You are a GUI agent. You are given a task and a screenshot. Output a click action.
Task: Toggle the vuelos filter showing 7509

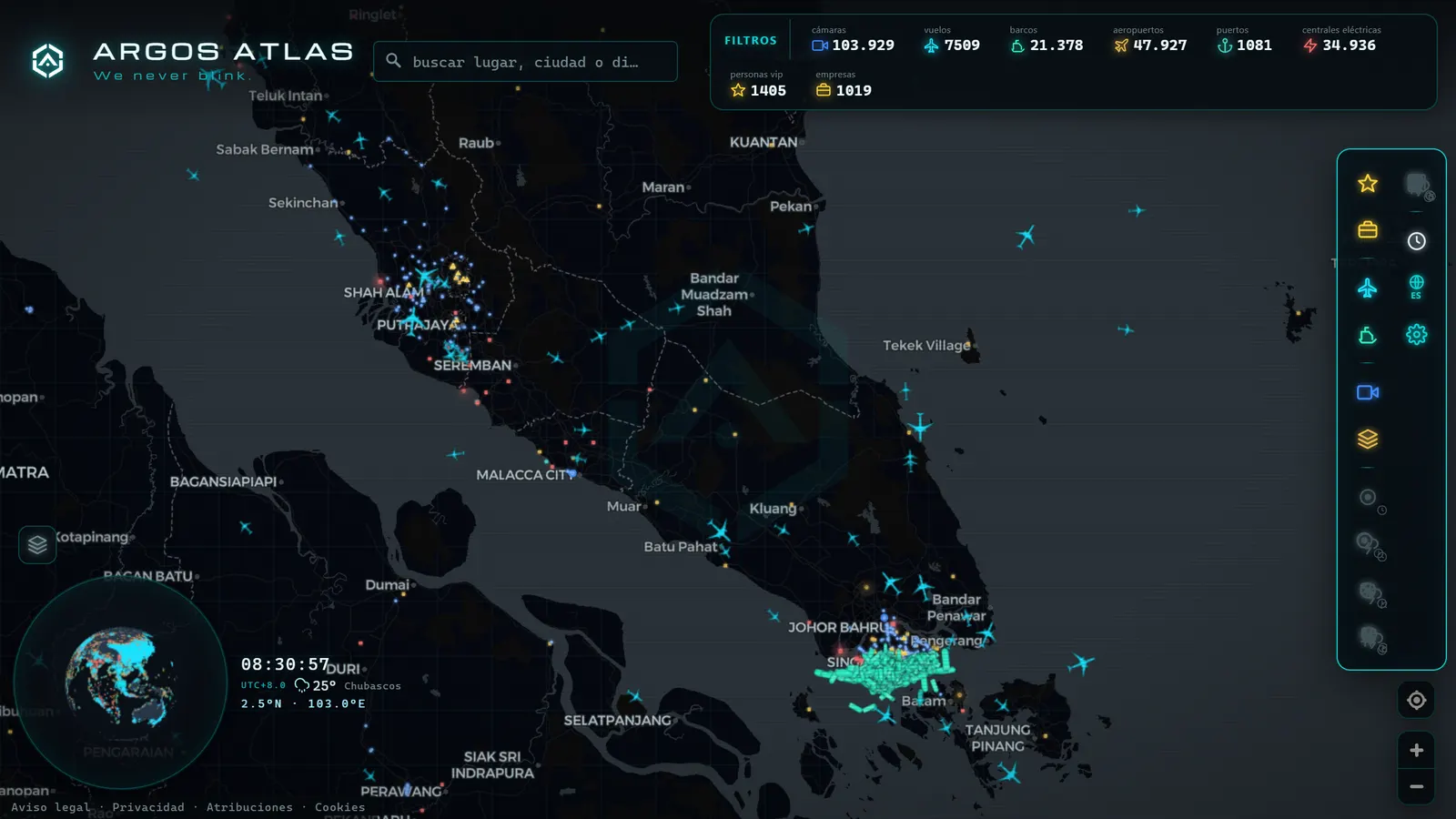pyautogui.click(x=952, y=39)
